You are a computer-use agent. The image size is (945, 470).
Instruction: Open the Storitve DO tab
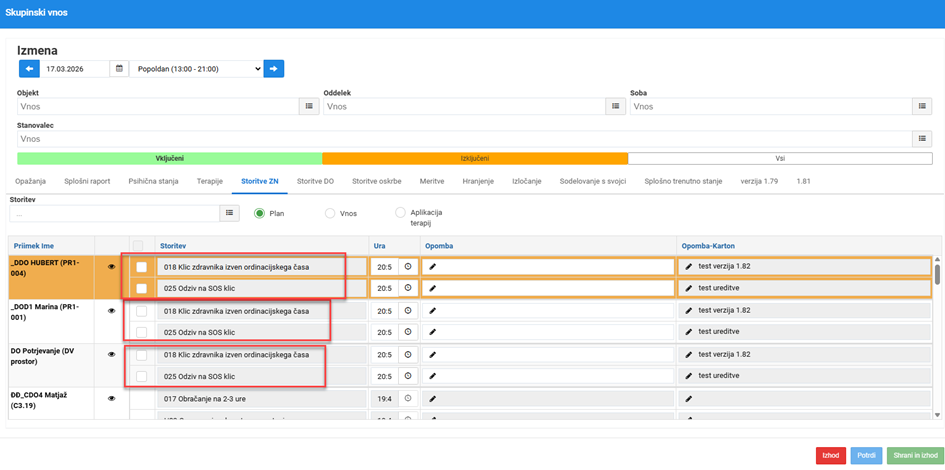(315, 181)
